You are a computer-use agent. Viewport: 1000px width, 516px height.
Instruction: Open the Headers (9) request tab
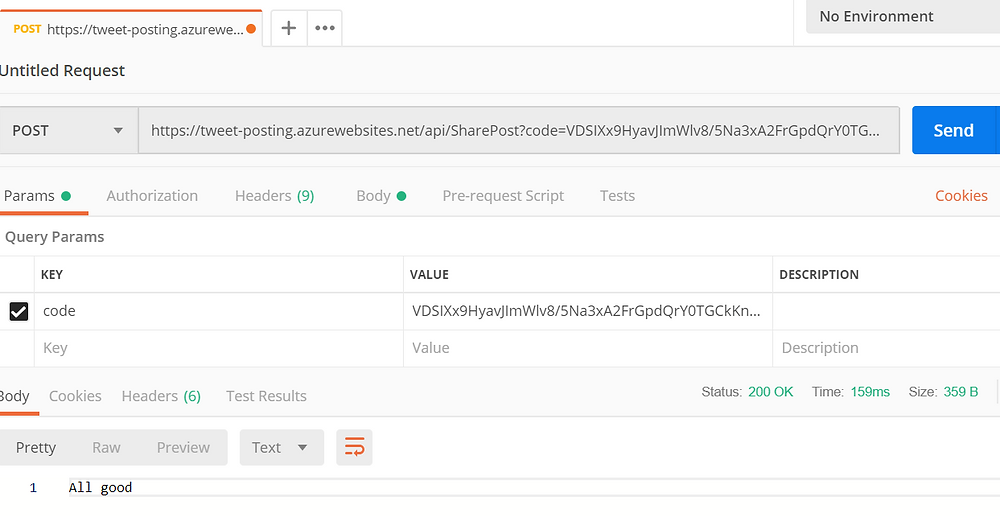pyautogui.click(x=274, y=196)
